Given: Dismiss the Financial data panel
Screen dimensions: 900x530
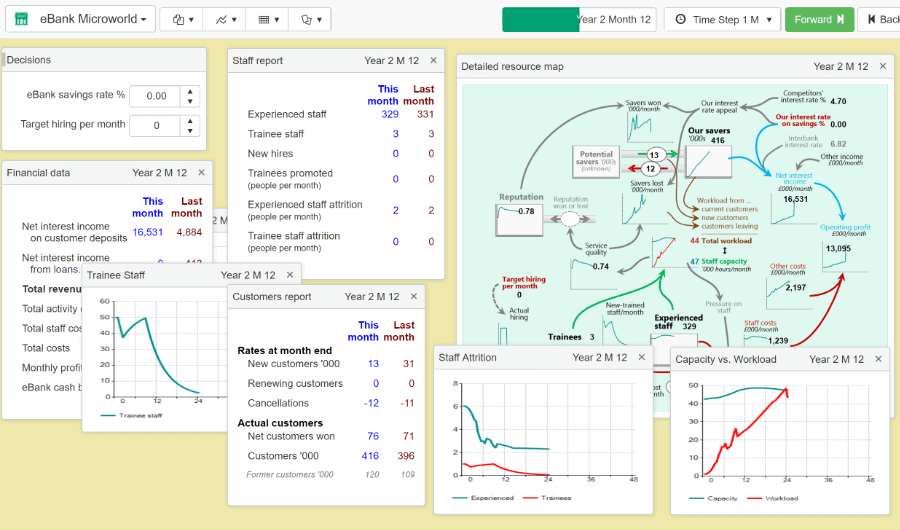Looking at the screenshot, I should click(x=200, y=173).
